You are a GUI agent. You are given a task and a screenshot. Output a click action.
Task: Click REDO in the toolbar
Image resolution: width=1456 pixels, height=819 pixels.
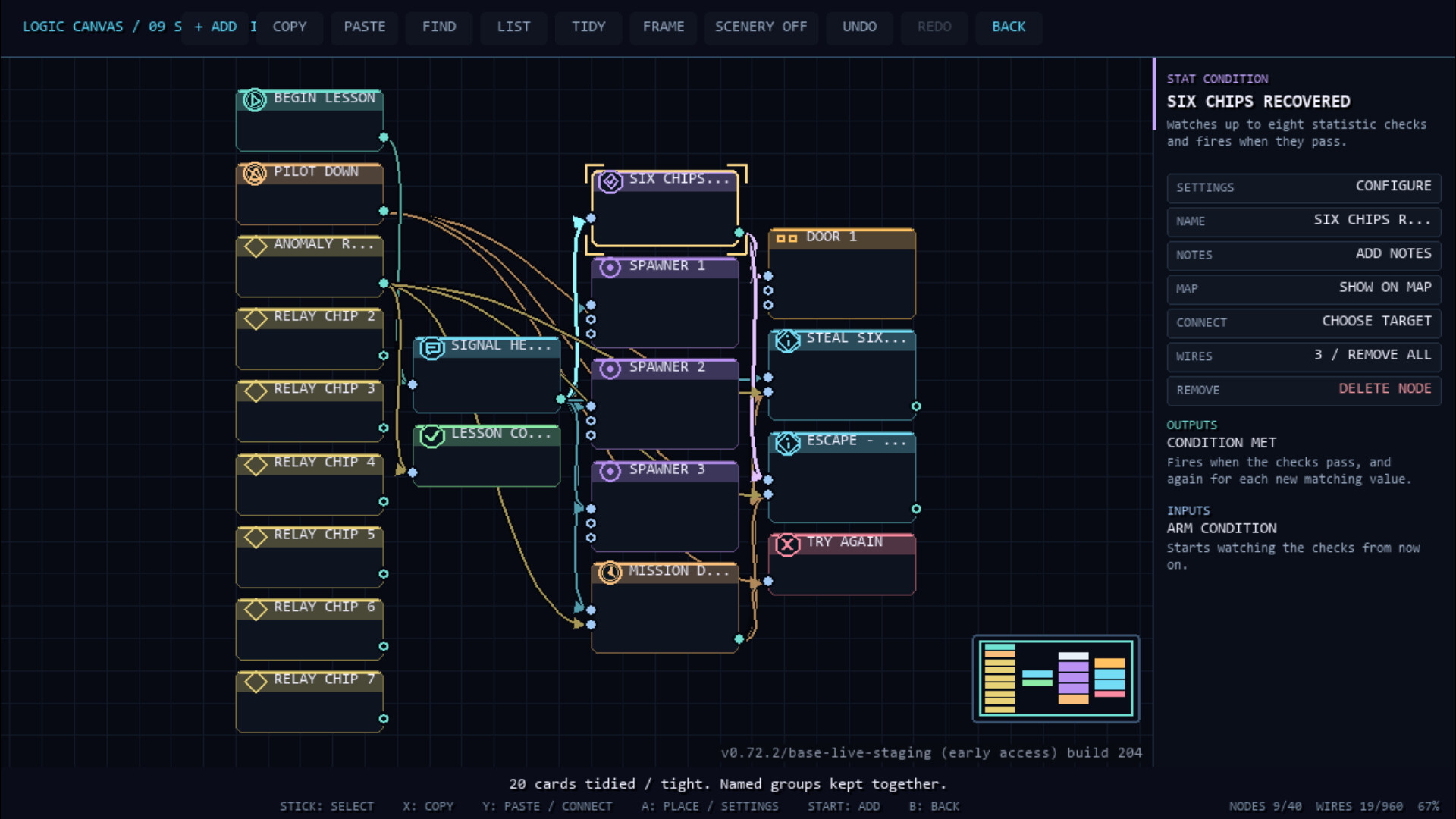tap(934, 27)
